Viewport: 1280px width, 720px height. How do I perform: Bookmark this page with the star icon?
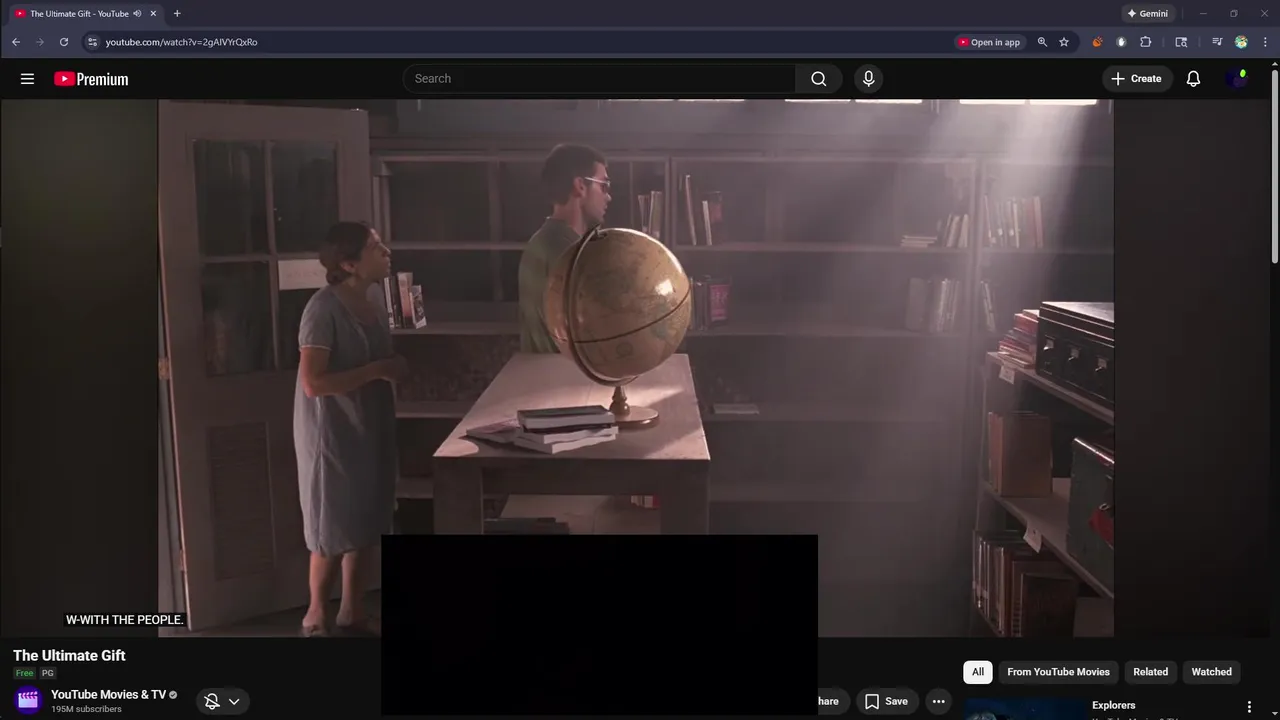pos(1064,42)
